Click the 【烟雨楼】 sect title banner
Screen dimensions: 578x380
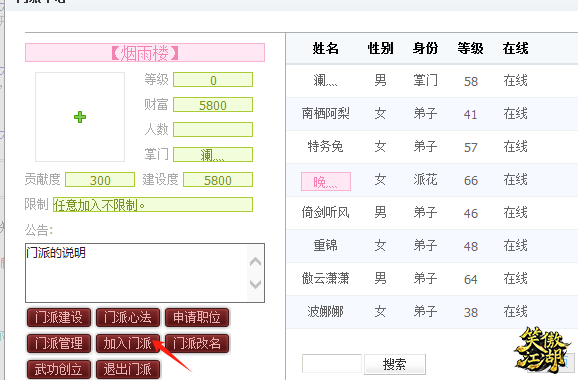pyautogui.click(x=145, y=53)
